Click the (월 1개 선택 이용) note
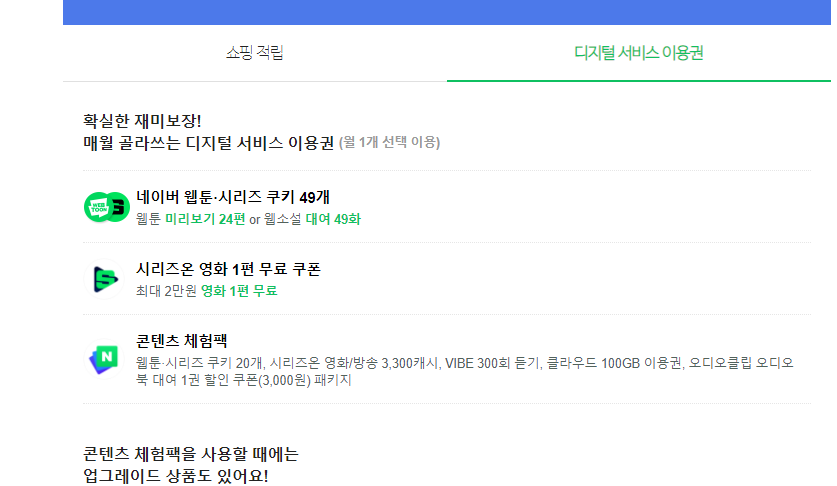Screen dimensions: 837x486 pyautogui.click(x=390, y=143)
